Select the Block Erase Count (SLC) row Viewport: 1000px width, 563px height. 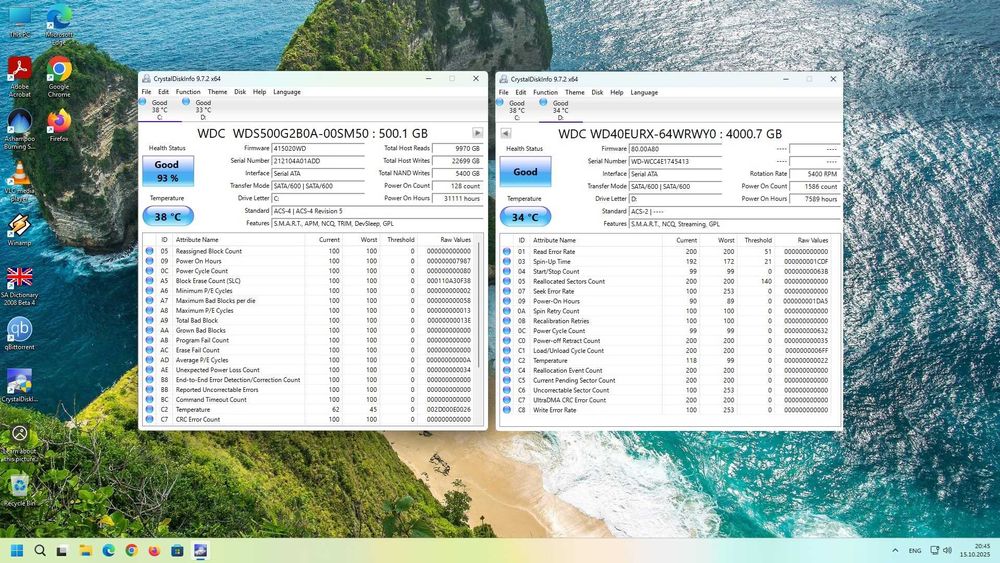(x=308, y=281)
